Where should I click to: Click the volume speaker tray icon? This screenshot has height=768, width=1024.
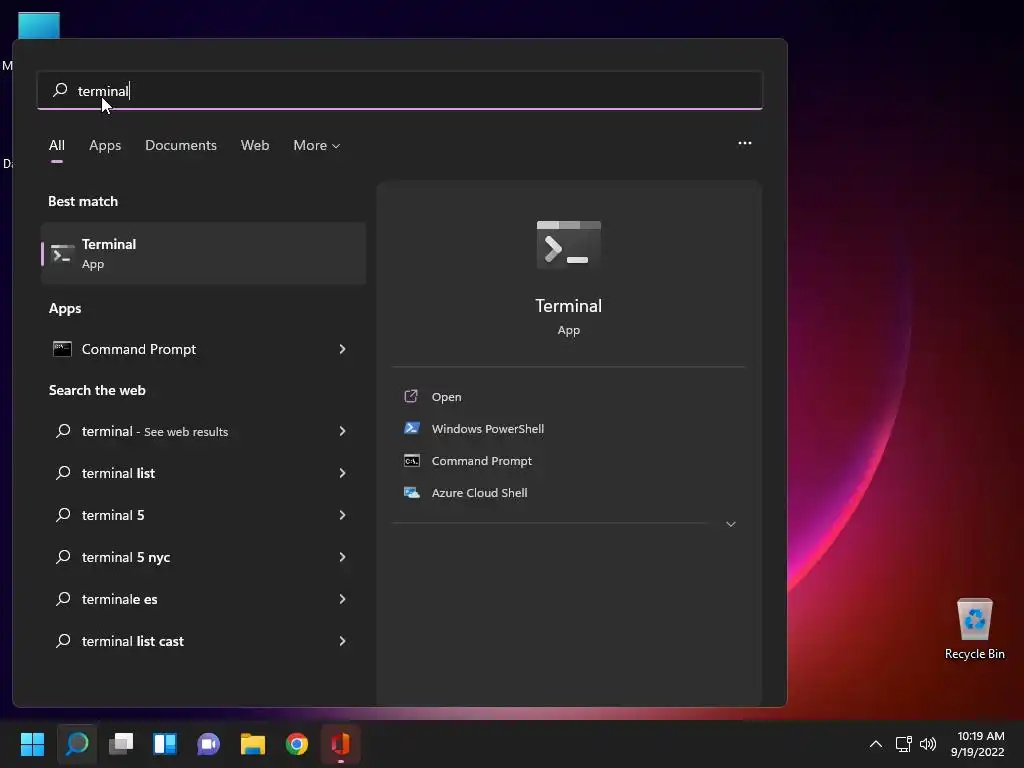tap(927, 744)
